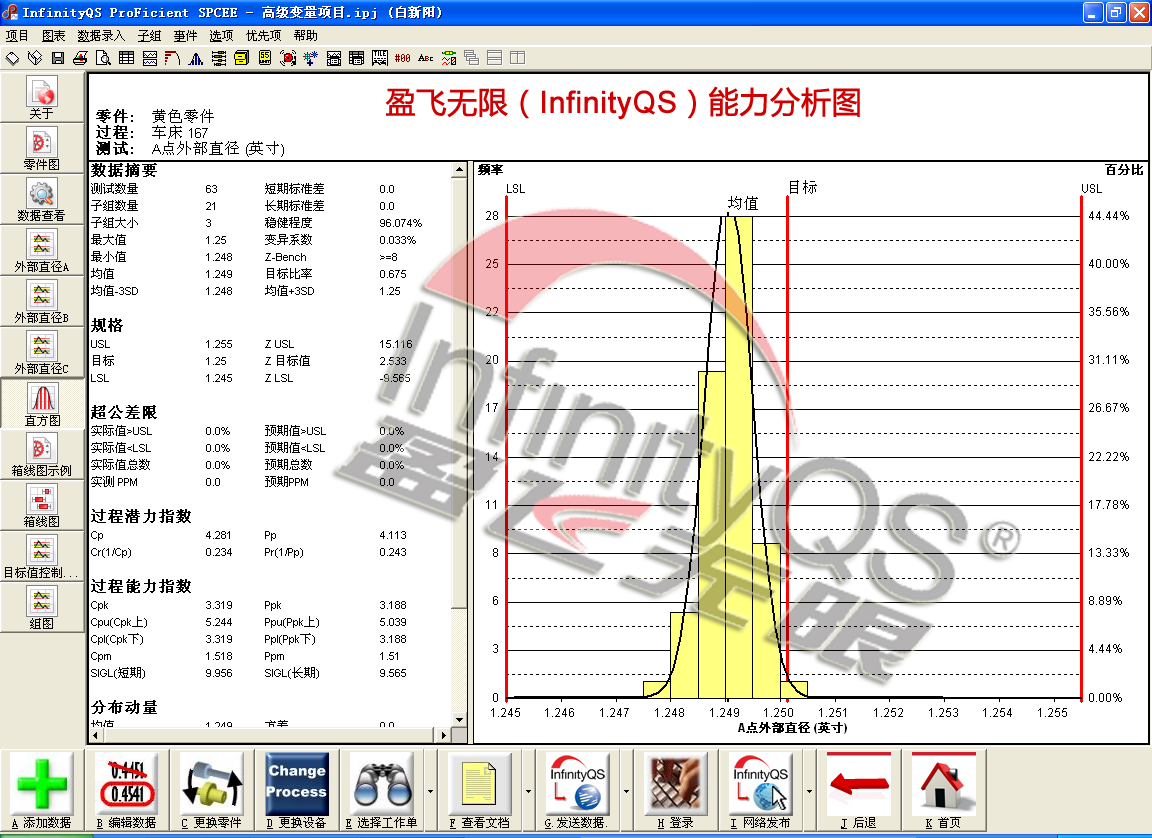
Task: Open the 零件图 sidebar button
Action: [x=42, y=148]
